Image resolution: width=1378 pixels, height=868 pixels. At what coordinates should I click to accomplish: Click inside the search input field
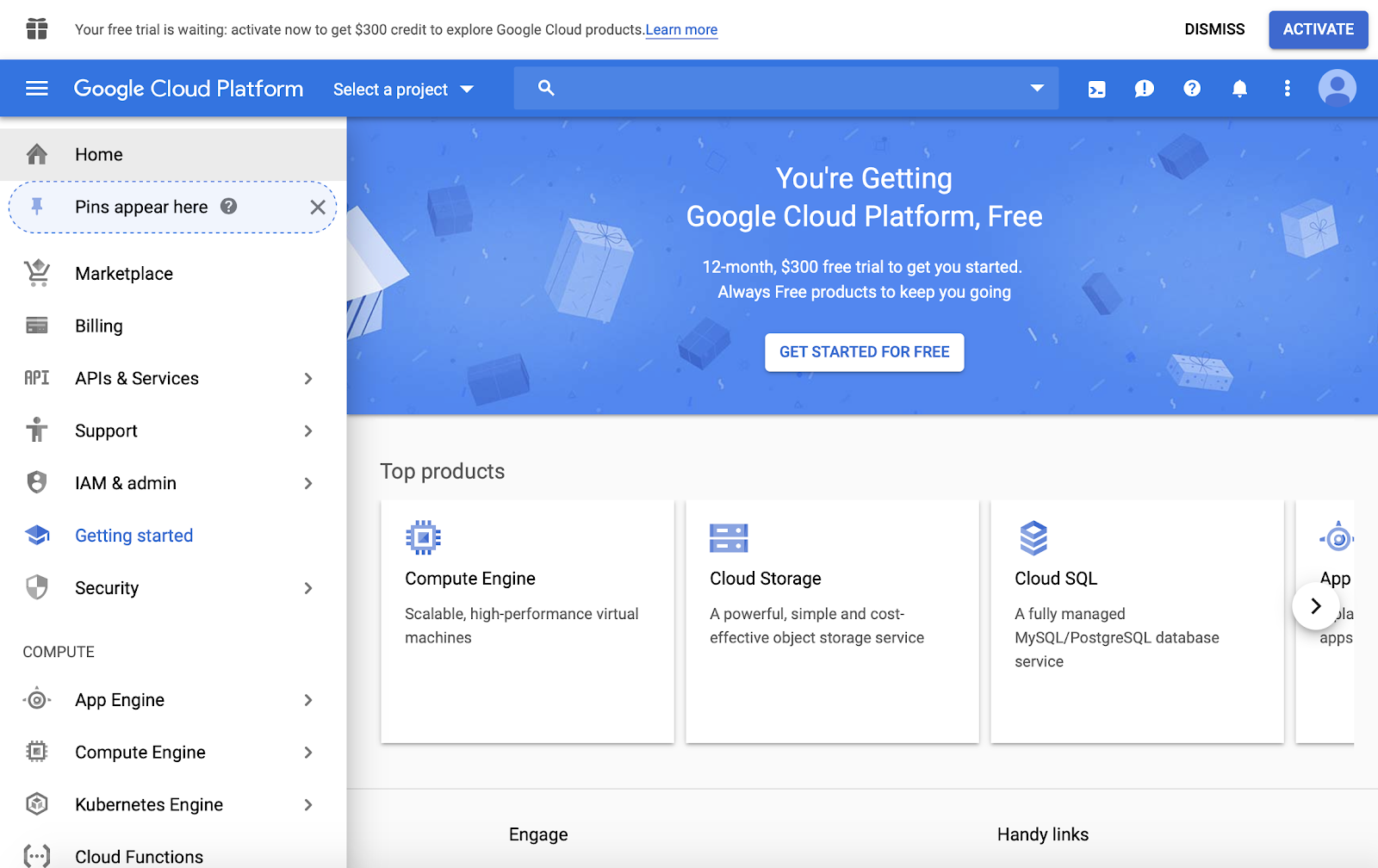pos(785,88)
